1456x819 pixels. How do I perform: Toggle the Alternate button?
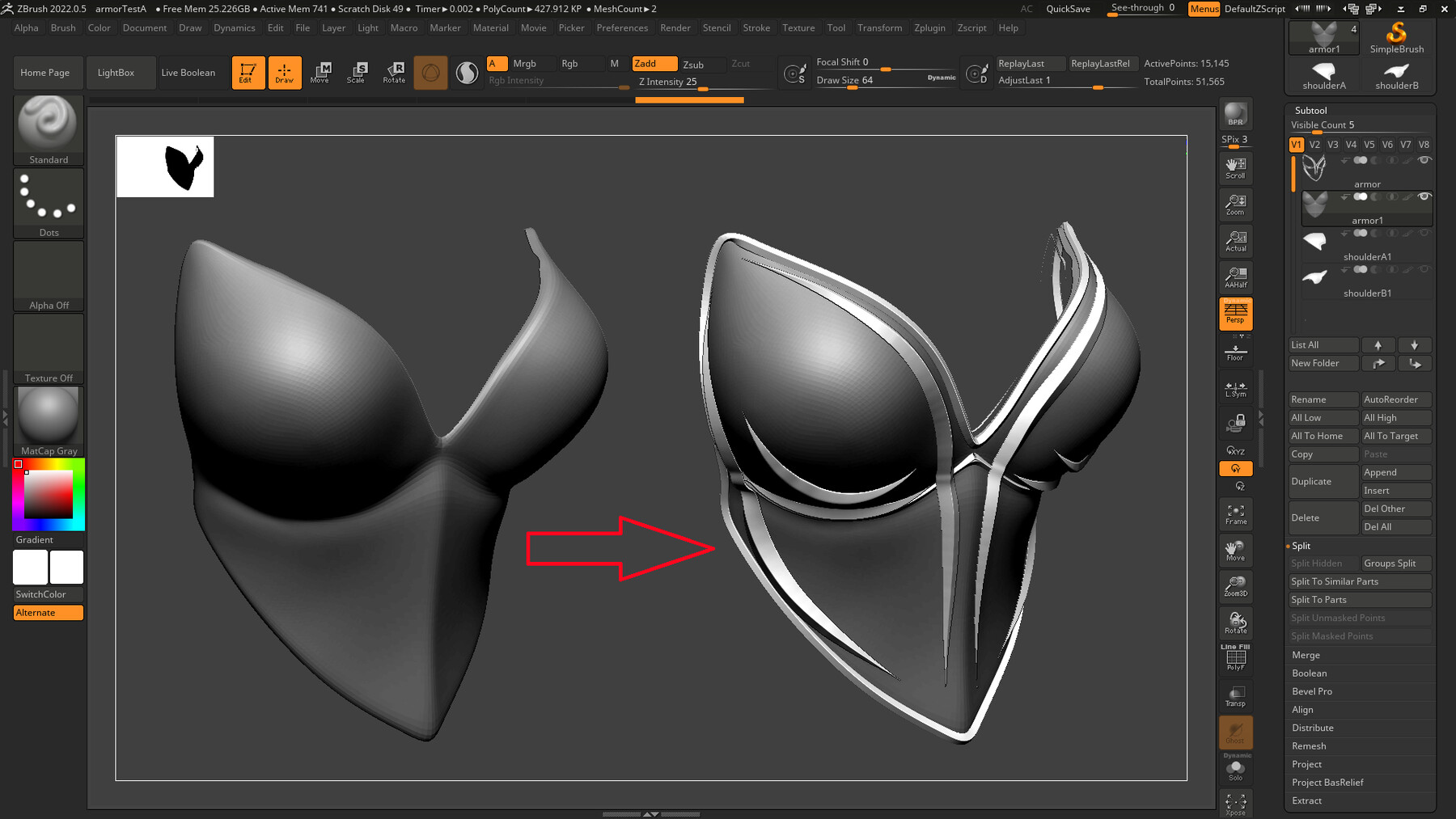pos(49,613)
